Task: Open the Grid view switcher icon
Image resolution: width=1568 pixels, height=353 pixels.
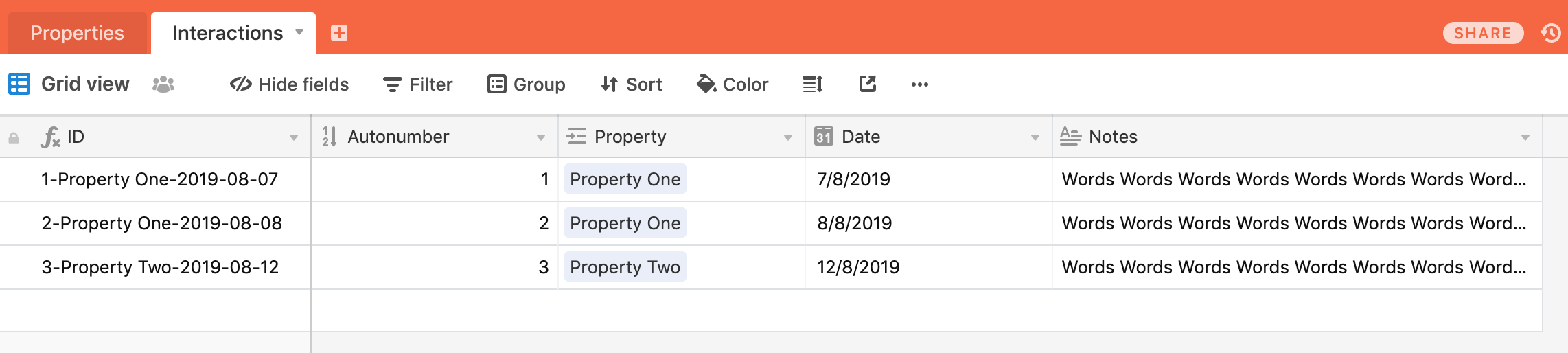Action: click(x=19, y=84)
